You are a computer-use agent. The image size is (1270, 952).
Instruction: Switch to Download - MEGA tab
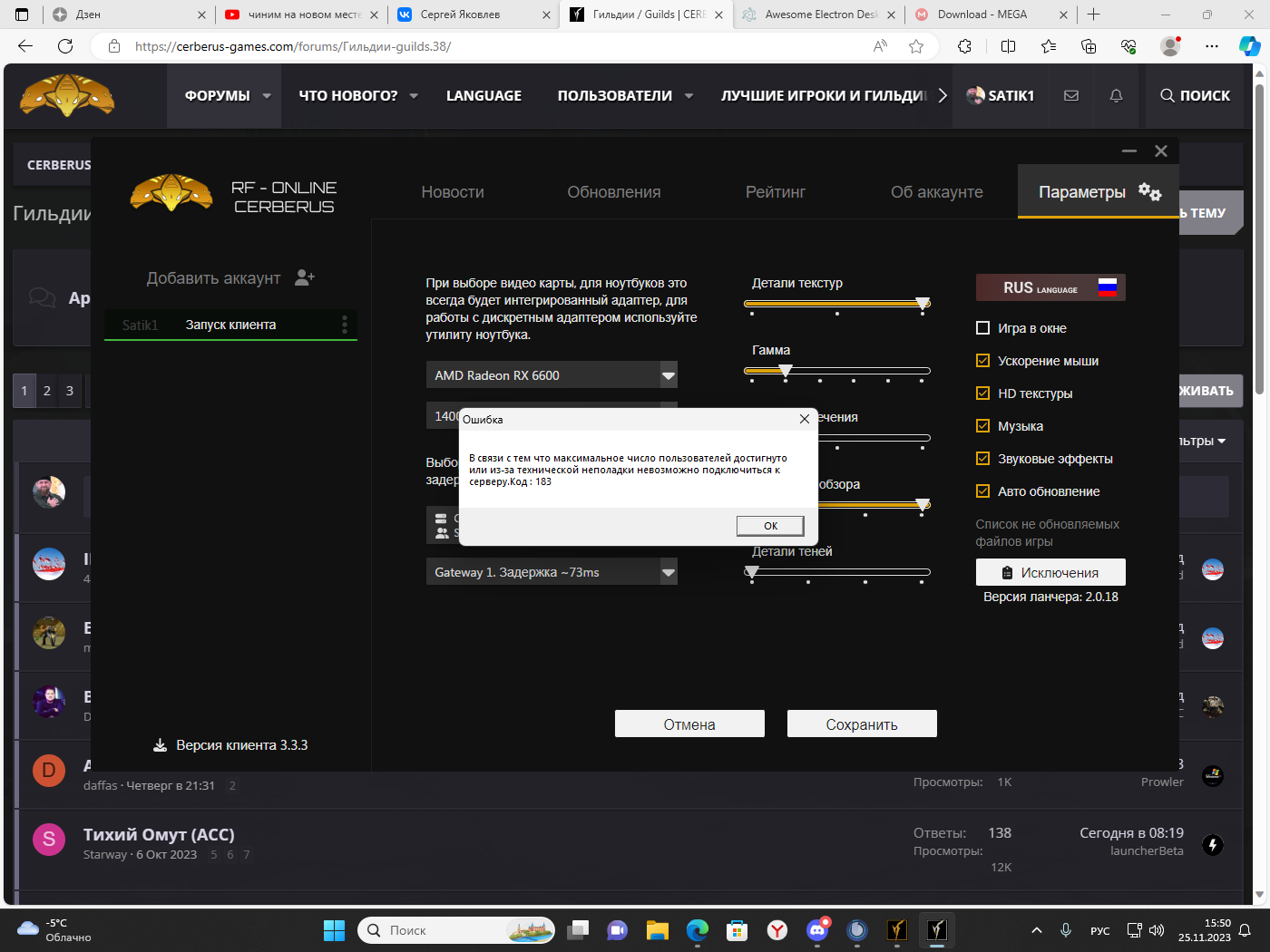pos(991,15)
